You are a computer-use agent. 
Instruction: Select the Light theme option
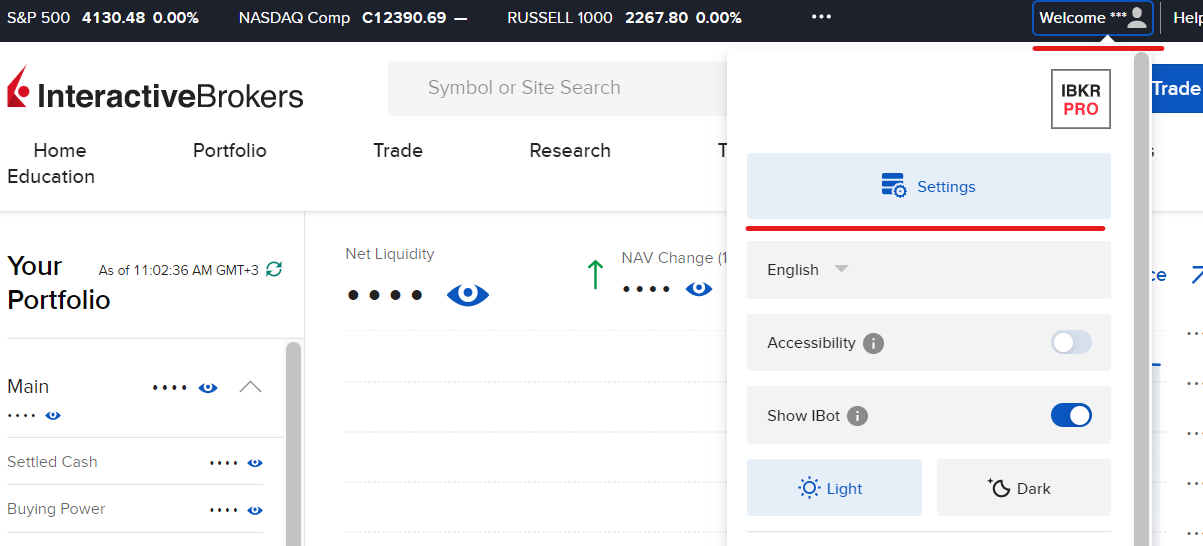(834, 488)
